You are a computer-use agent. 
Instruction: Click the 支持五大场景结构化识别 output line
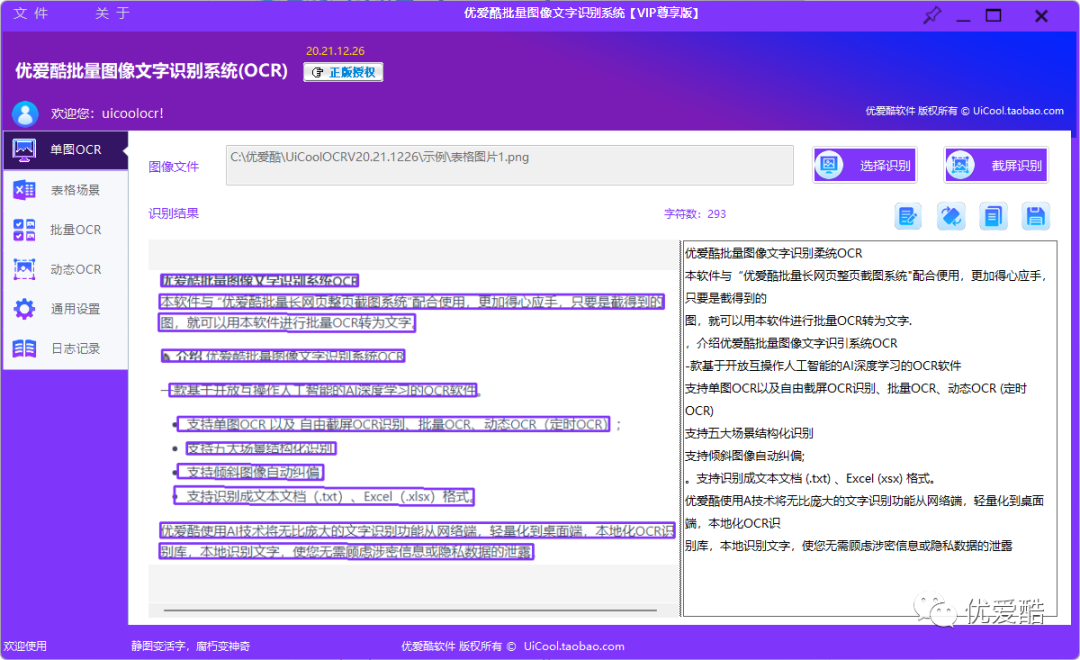point(749,433)
